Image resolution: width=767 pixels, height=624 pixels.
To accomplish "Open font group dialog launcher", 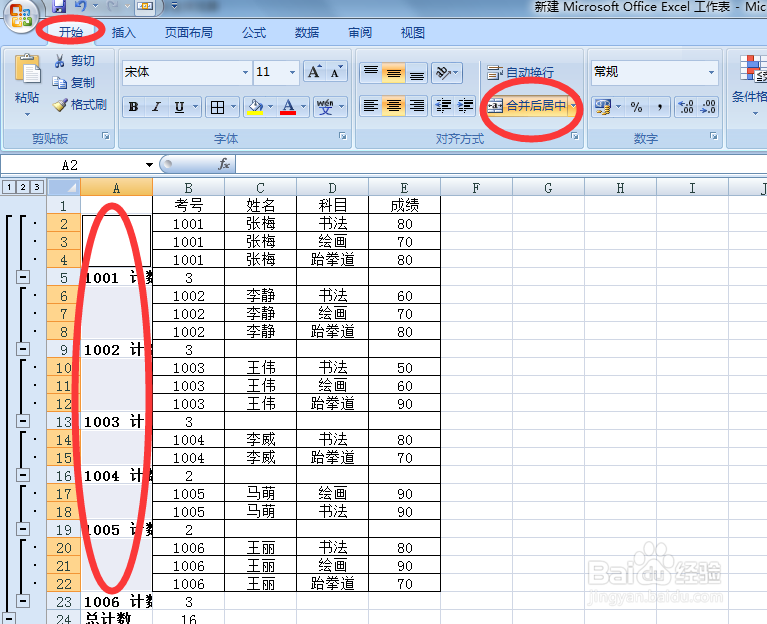I will tap(343, 136).
